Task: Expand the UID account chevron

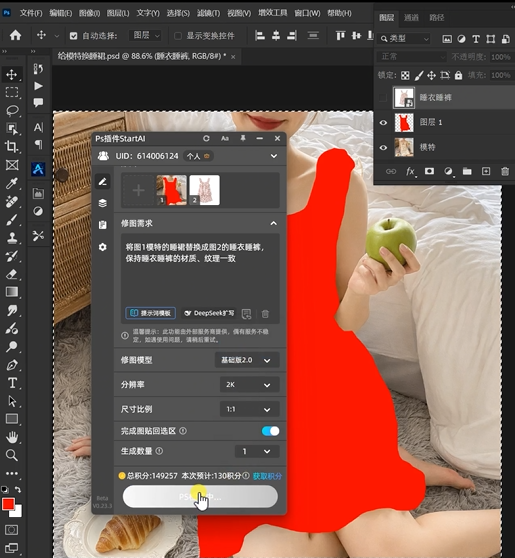Action: coord(274,156)
